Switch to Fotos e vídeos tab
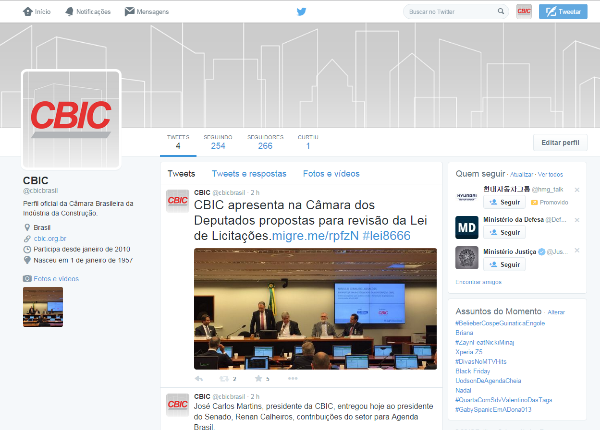Image resolution: width=600 pixels, height=430 pixels. click(331, 173)
